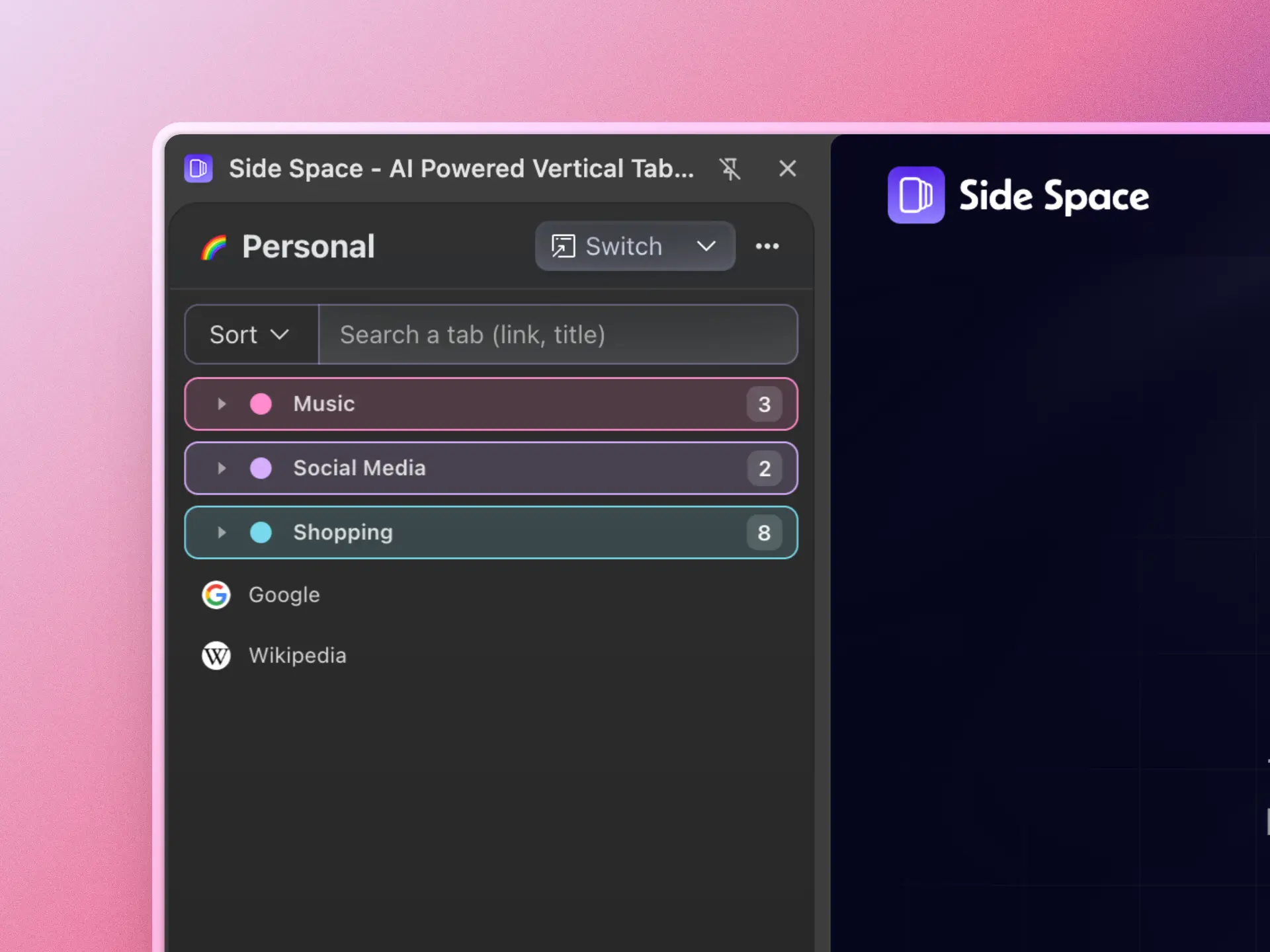This screenshot has width=1270, height=952.
Task: Open the three-dot options menu
Action: [x=767, y=246]
